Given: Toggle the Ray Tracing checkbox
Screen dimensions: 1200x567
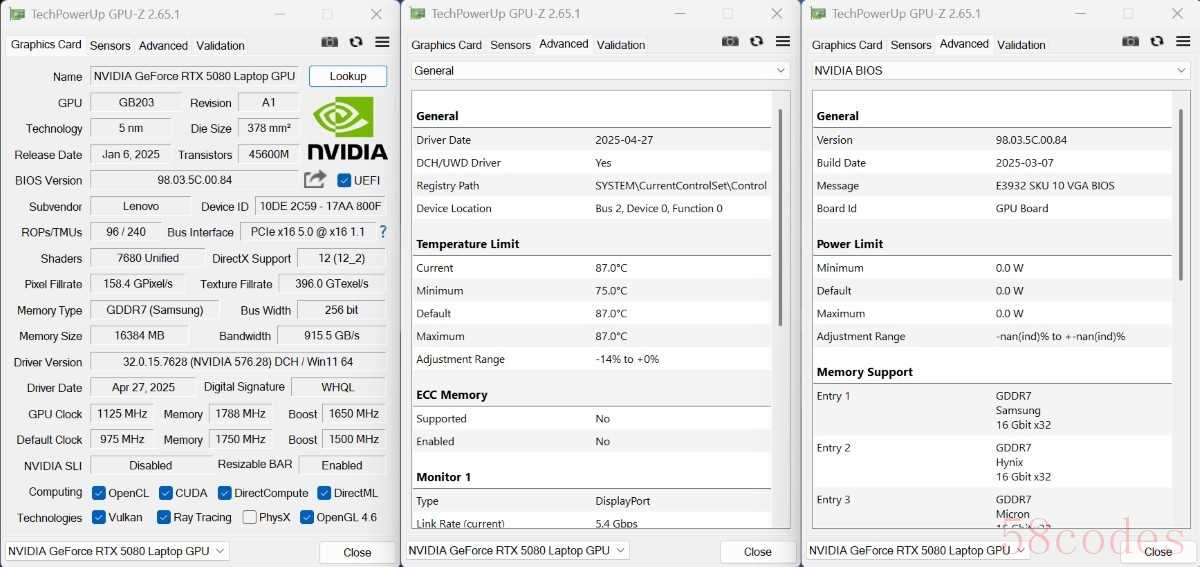Looking at the screenshot, I should pos(164,517).
